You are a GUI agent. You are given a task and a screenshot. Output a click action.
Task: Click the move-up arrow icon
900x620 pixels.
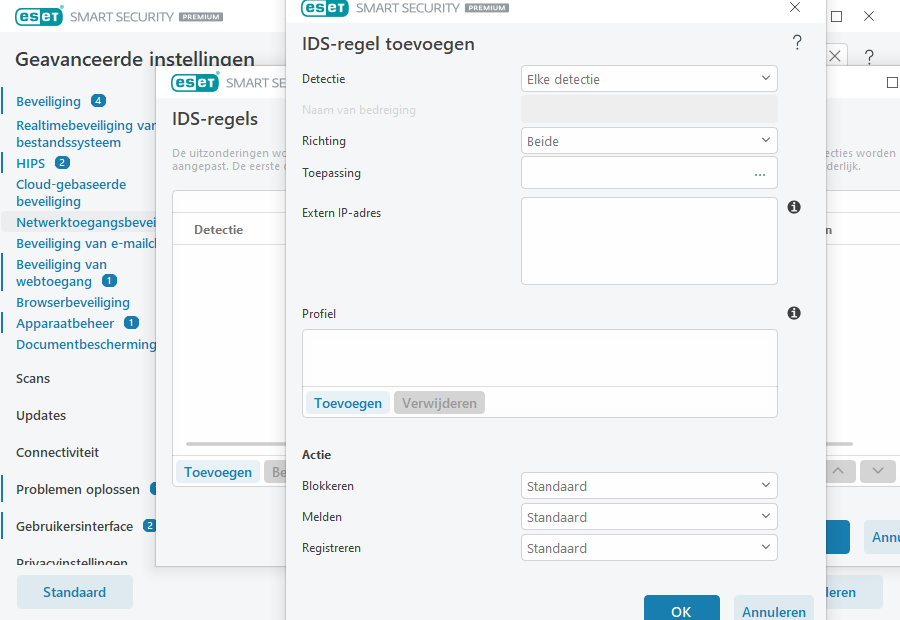click(839, 471)
